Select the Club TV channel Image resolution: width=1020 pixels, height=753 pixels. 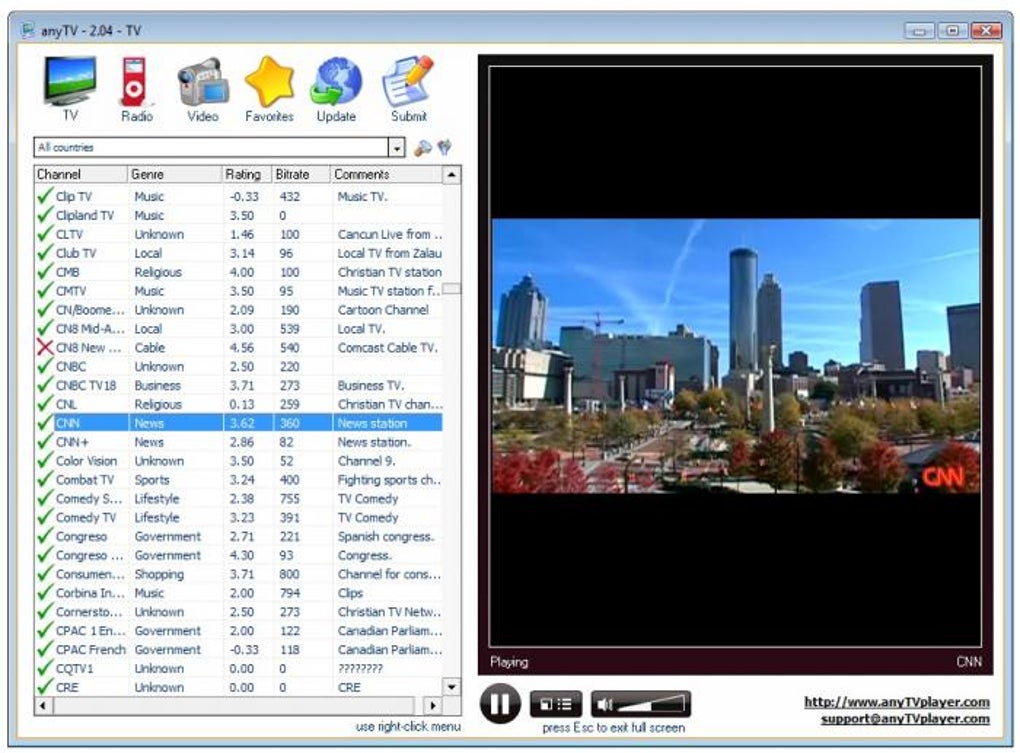click(239, 253)
